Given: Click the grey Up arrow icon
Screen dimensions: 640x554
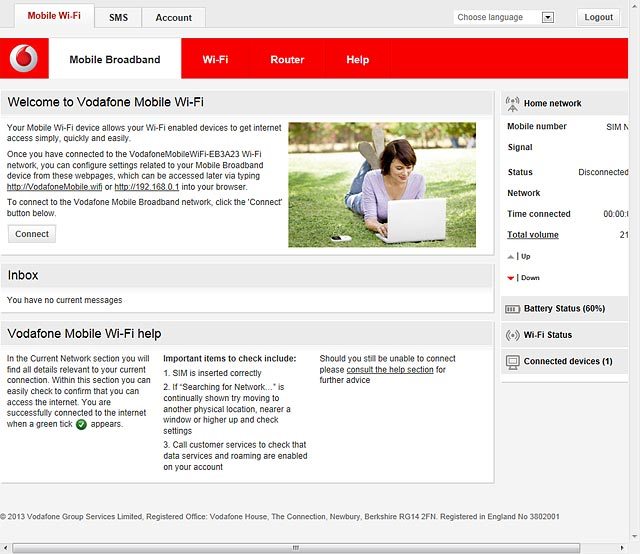Looking at the screenshot, I should pyautogui.click(x=510, y=257).
